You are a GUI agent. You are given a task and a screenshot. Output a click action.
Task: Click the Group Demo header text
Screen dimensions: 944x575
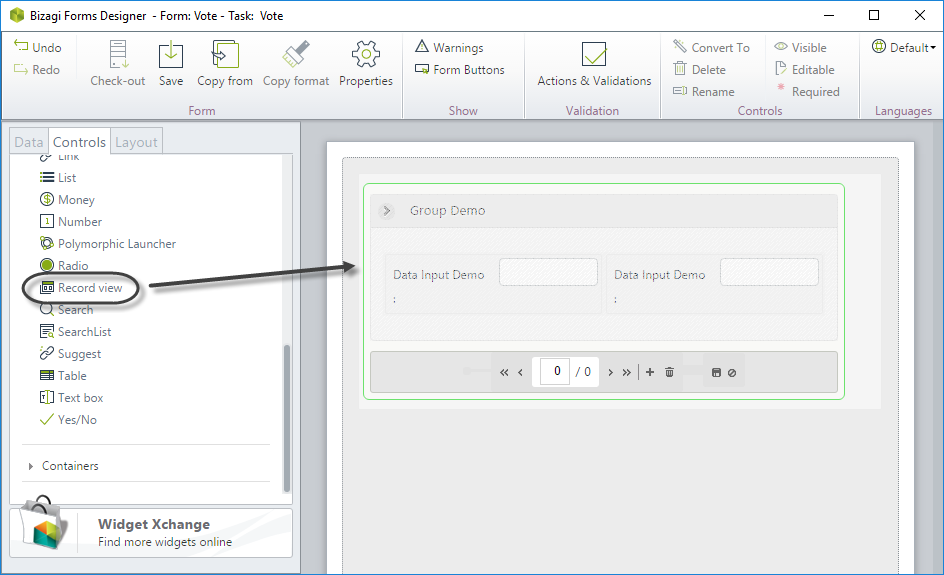click(447, 211)
